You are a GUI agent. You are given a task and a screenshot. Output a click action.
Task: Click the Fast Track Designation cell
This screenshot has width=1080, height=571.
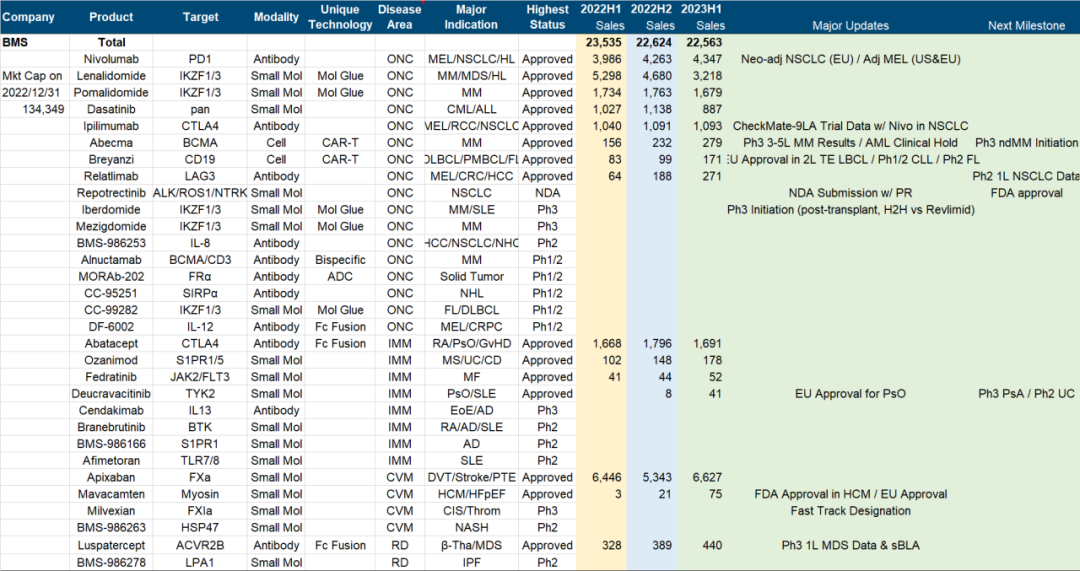pos(851,511)
